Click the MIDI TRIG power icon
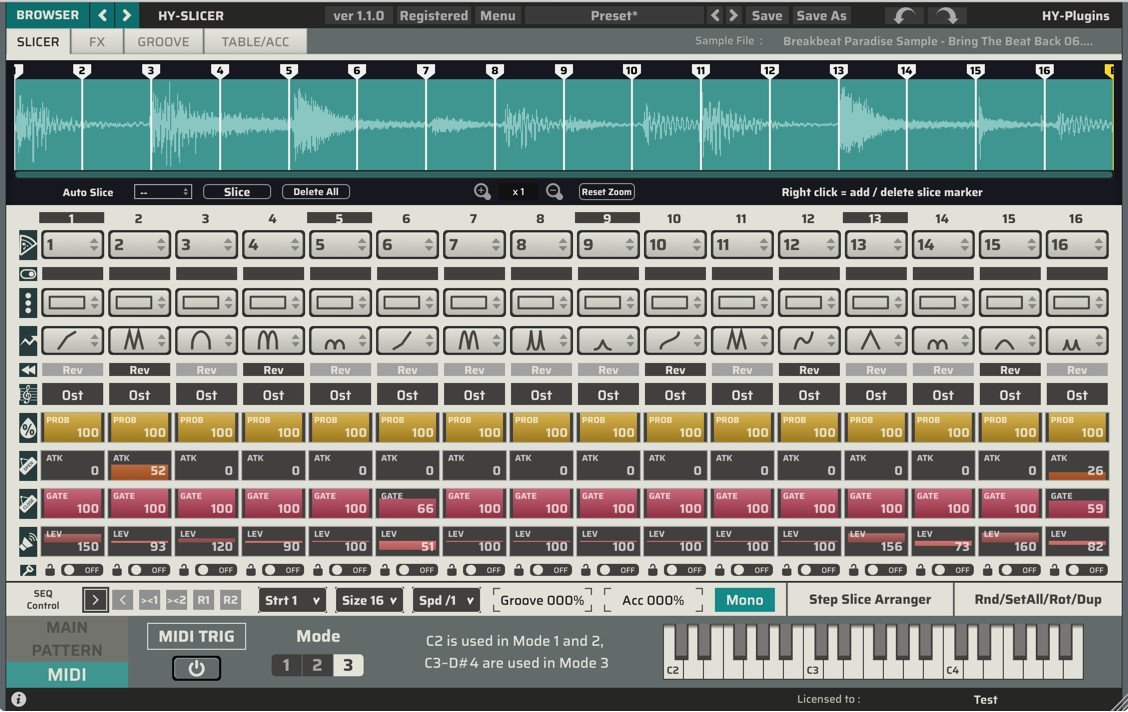Image resolution: width=1128 pixels, height=712 pixels. [196, 668]
